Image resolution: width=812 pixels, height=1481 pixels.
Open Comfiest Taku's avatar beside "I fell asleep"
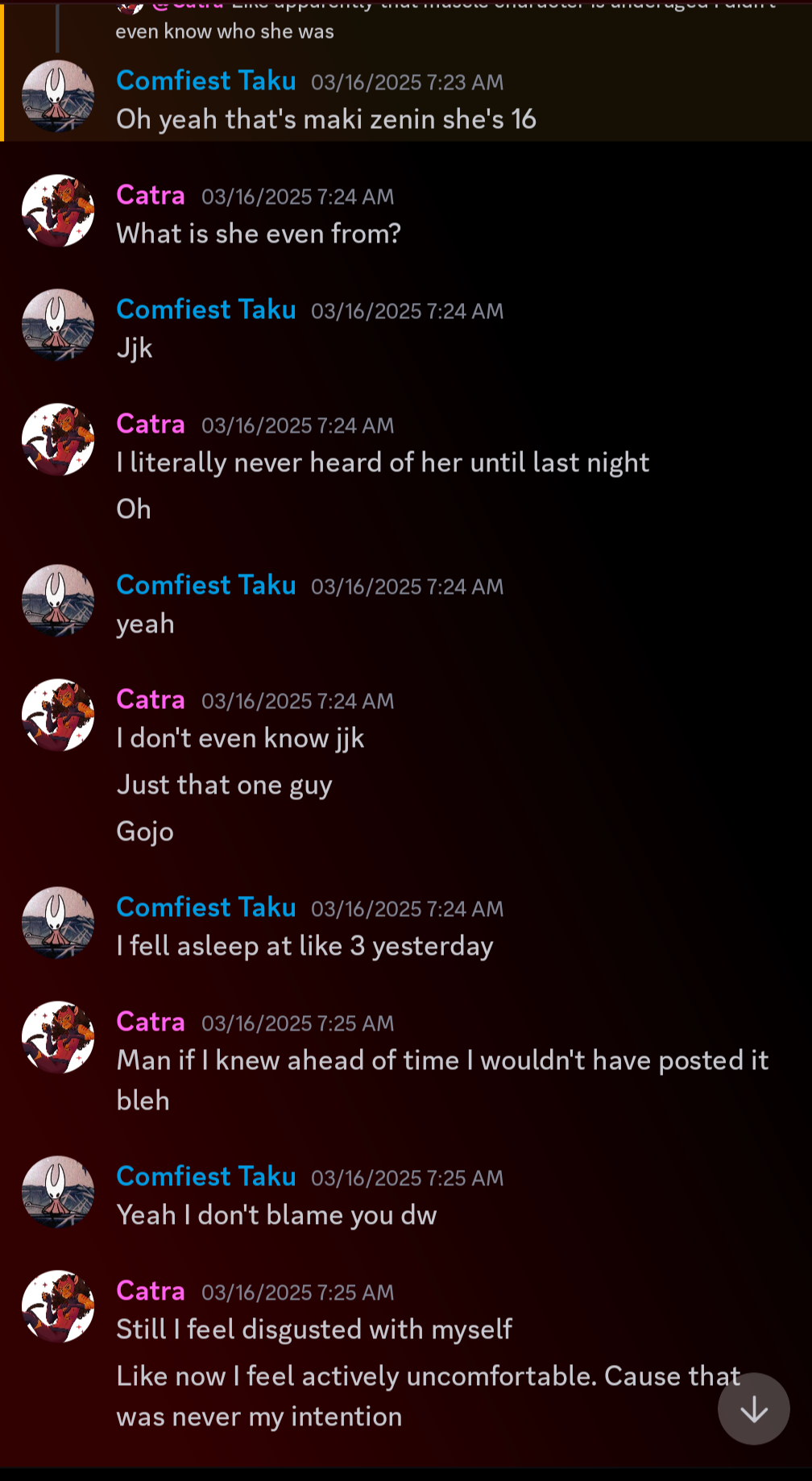pos(58,923)
